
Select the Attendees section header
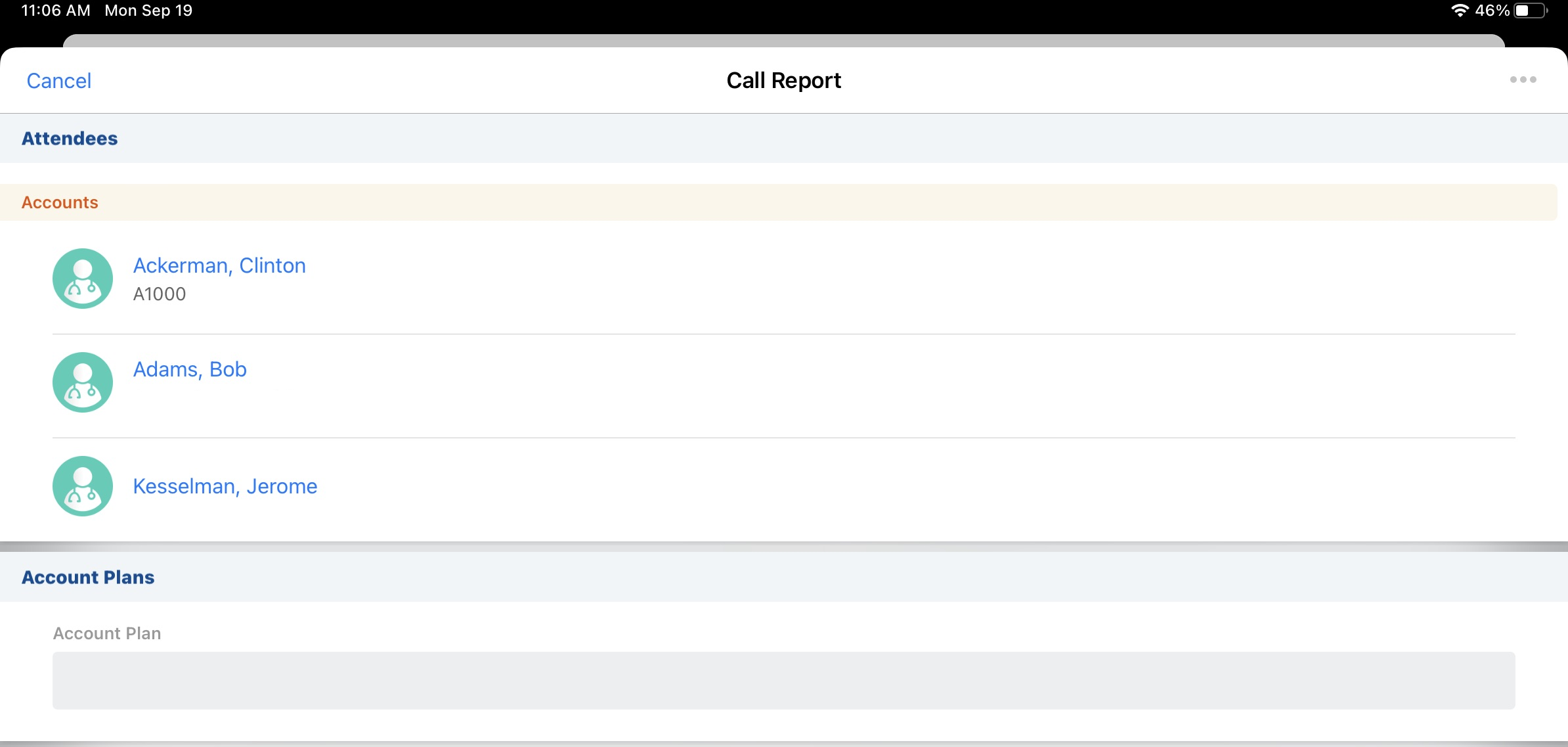point(70,139)
